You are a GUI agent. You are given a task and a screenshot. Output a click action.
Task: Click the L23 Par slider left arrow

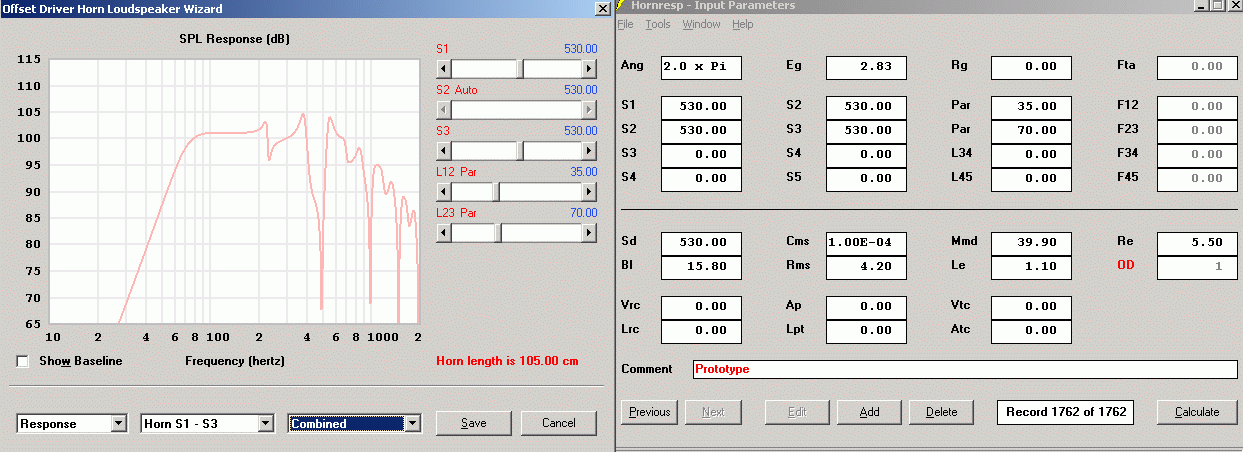tap(444, 233)
